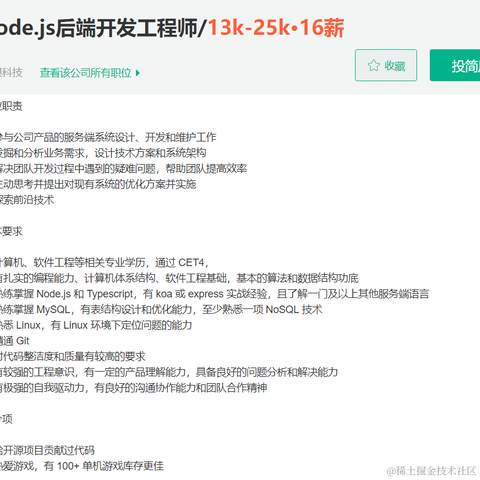480x480 pixels.
Task: Click the line 开源项目贡献过代码
Action: [x=47, y=450]
